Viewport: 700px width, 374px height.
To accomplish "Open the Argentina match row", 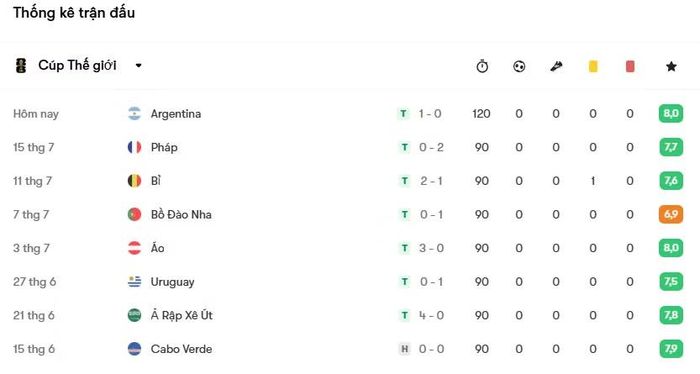I will point(348,114).
